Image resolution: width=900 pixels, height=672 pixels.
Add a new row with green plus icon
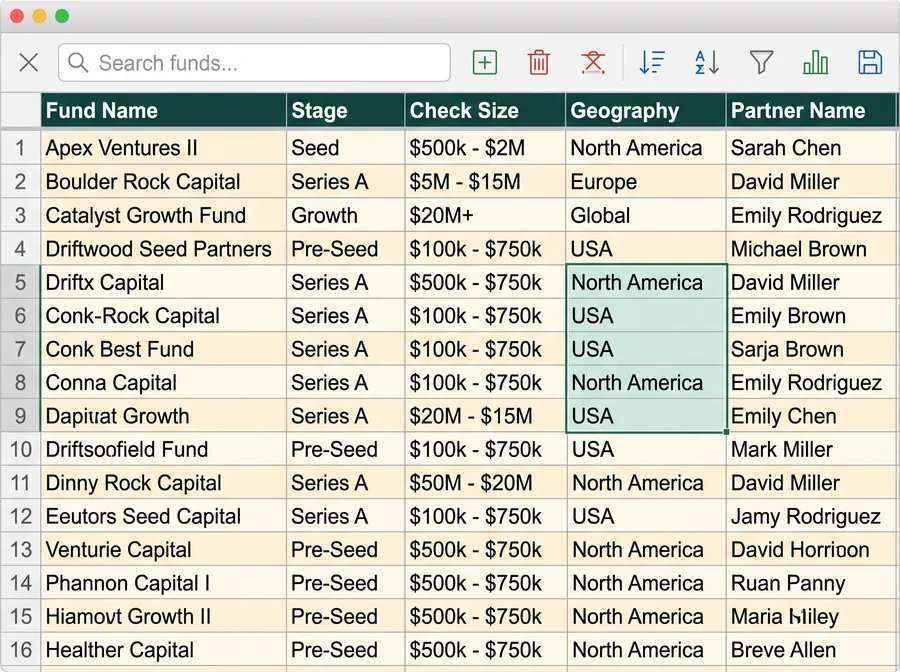484,63
